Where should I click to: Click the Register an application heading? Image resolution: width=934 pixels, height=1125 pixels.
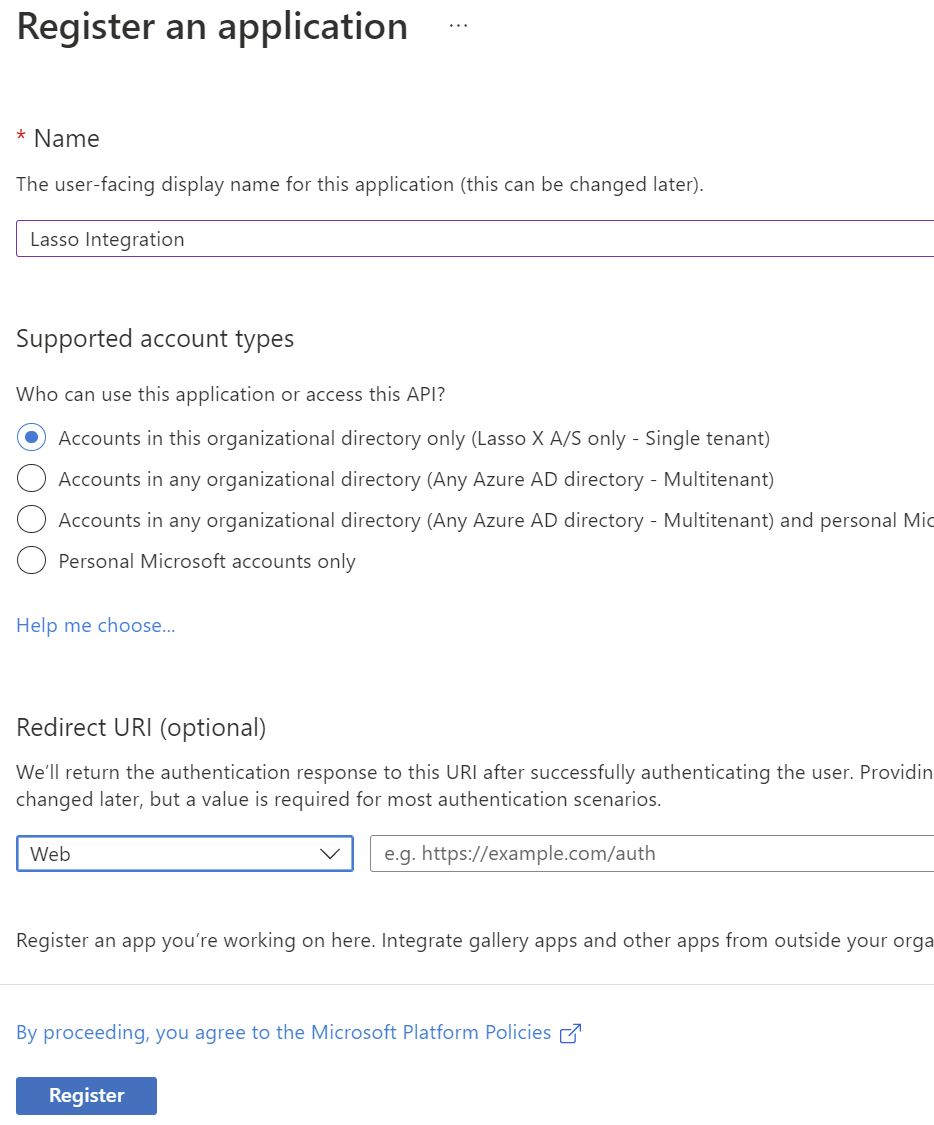[x=212, y=27]
